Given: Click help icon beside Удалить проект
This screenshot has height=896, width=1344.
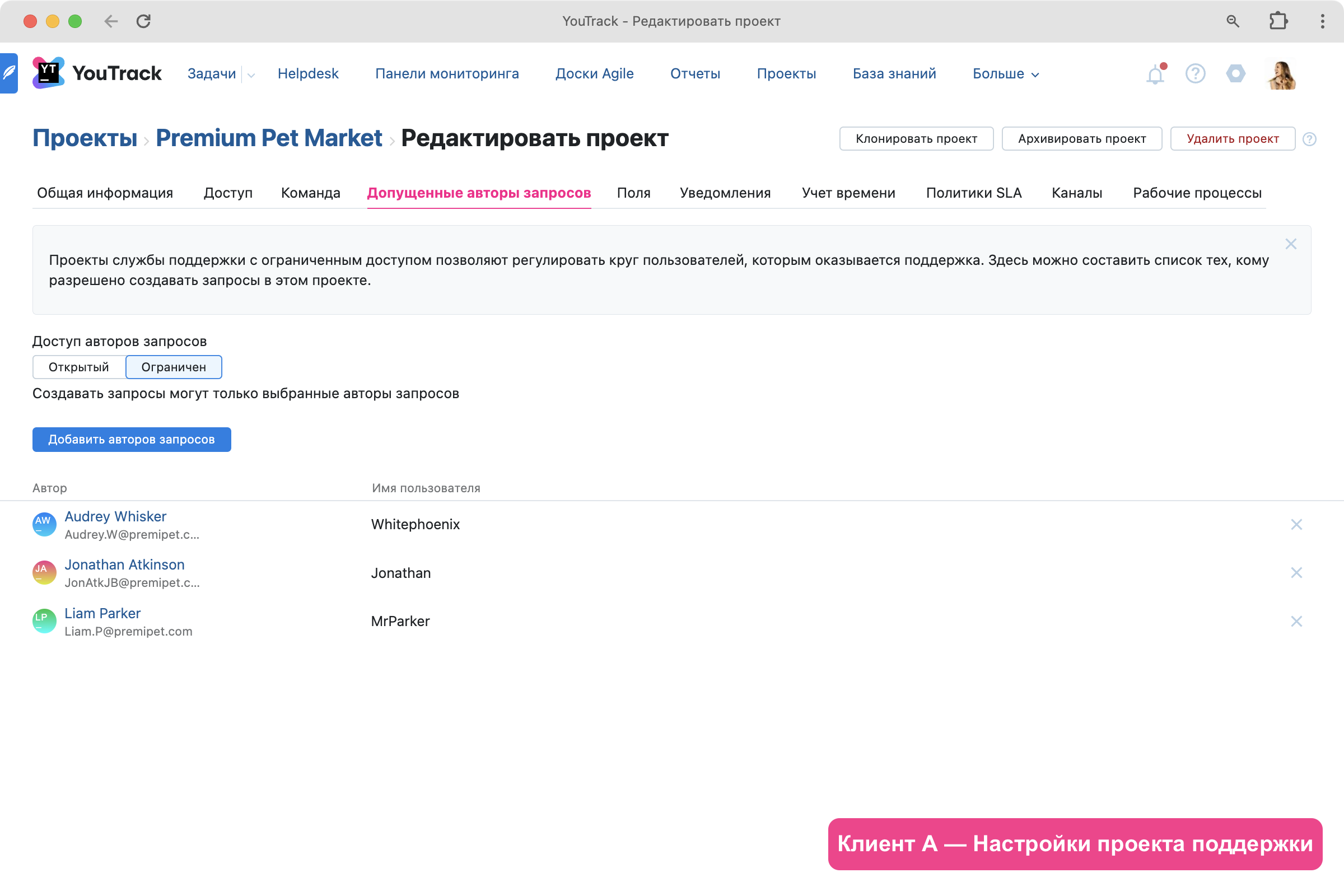Looking at the screenshot, I should (x=1309, y=139).
